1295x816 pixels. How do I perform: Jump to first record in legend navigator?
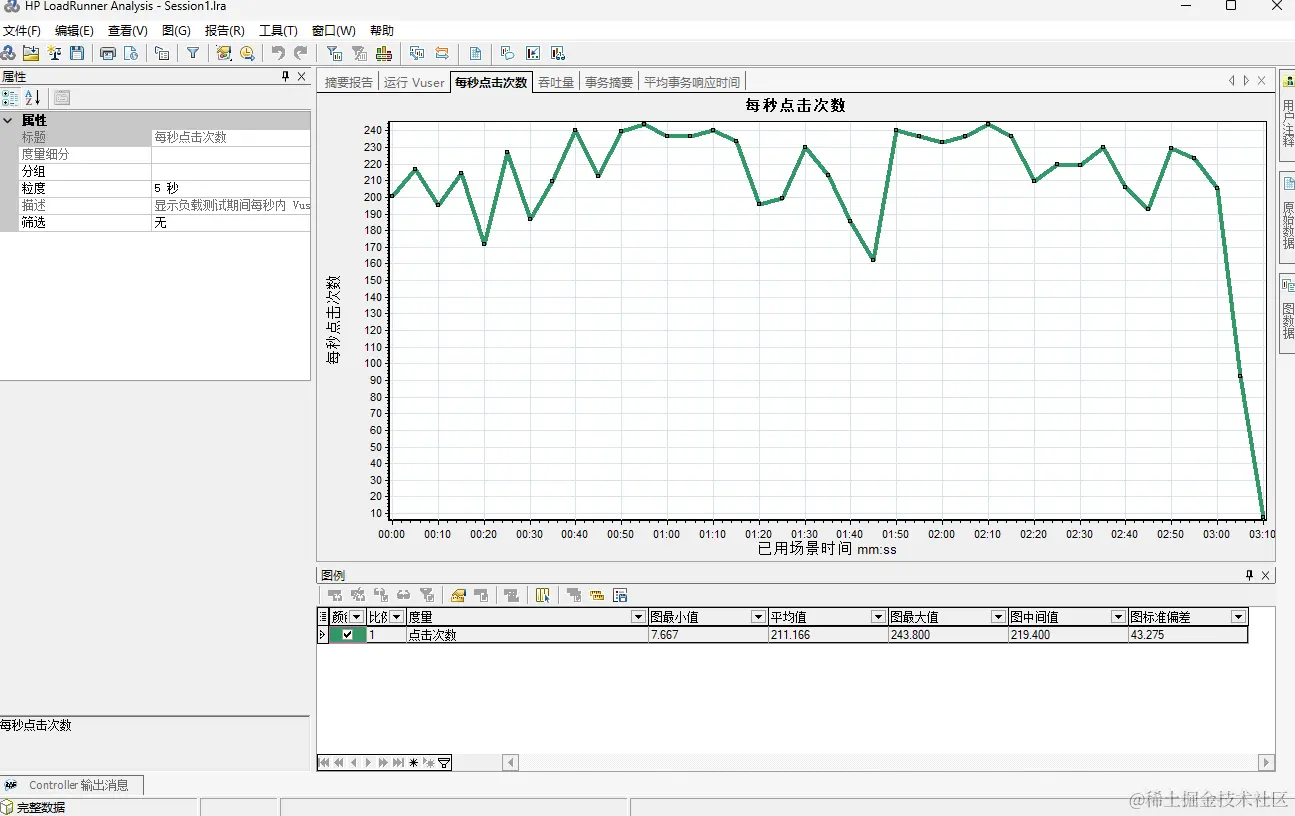click(x=324, y=763)
